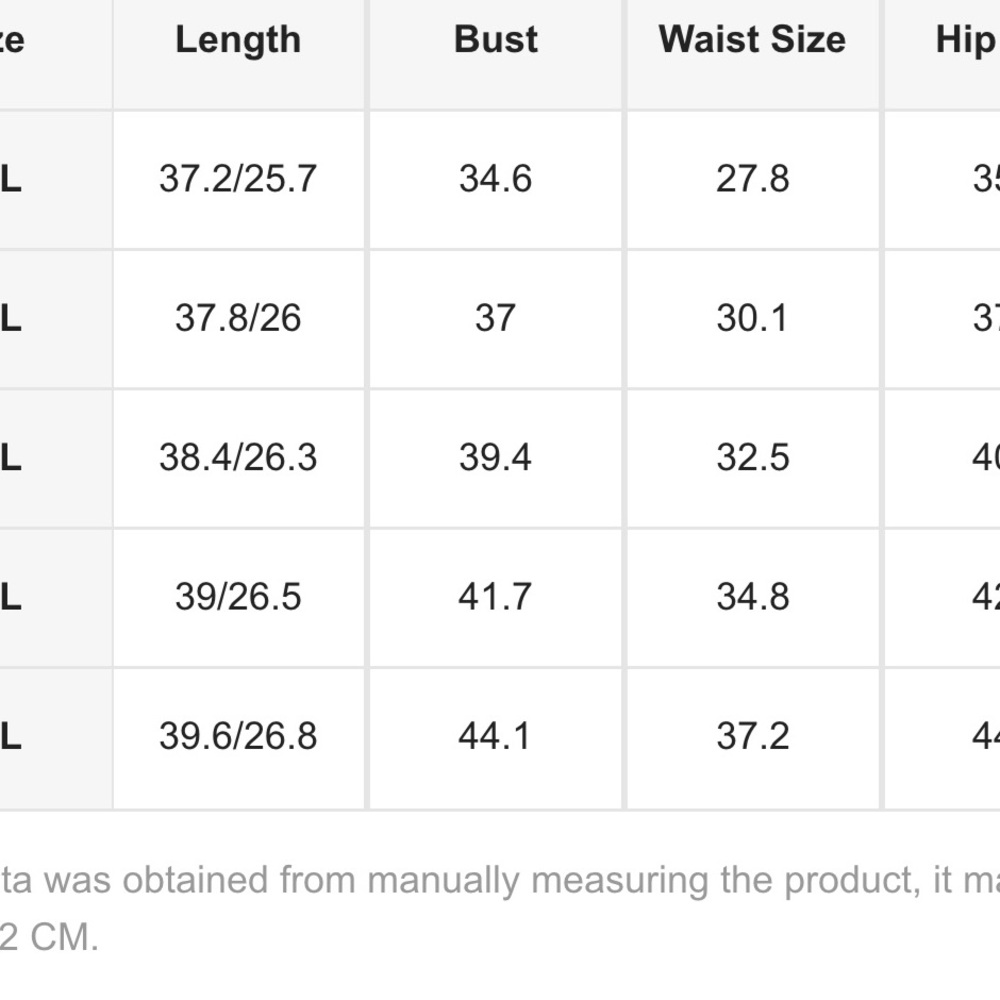
Task: Select the 37.2/25.7 length cell
Action: coord(238,179)
